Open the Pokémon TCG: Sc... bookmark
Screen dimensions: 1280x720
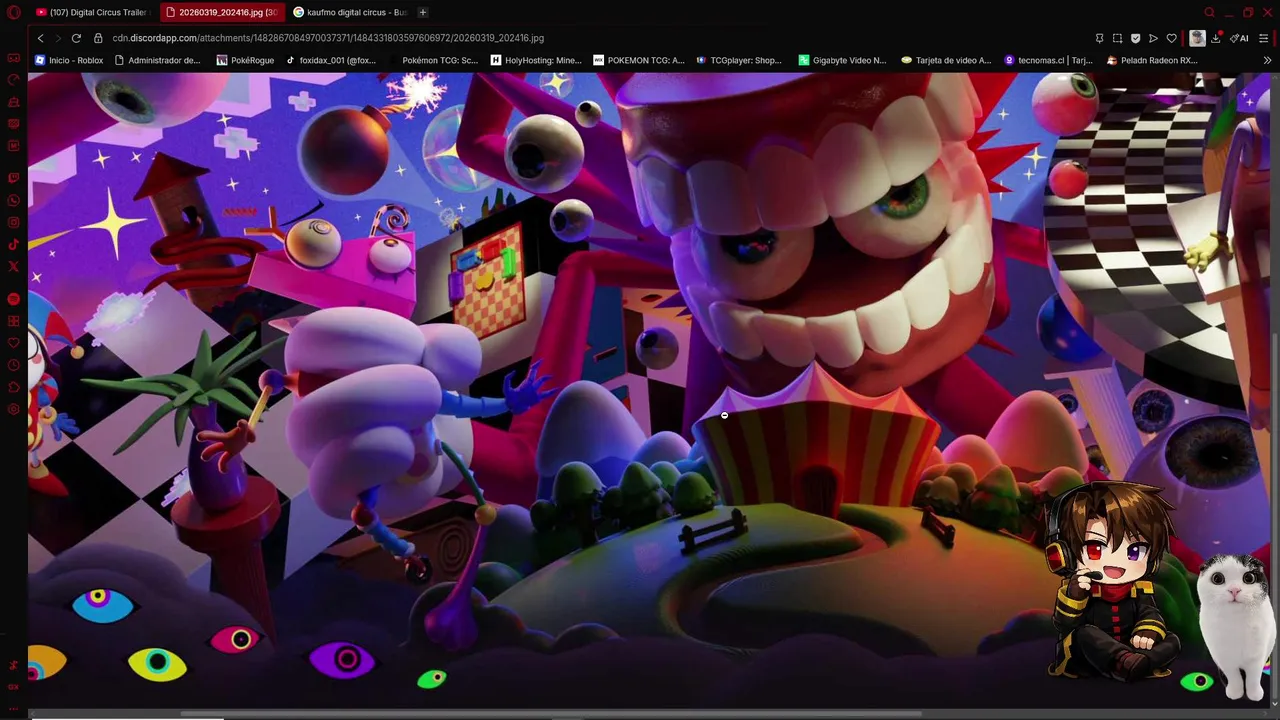pos(434,60)
